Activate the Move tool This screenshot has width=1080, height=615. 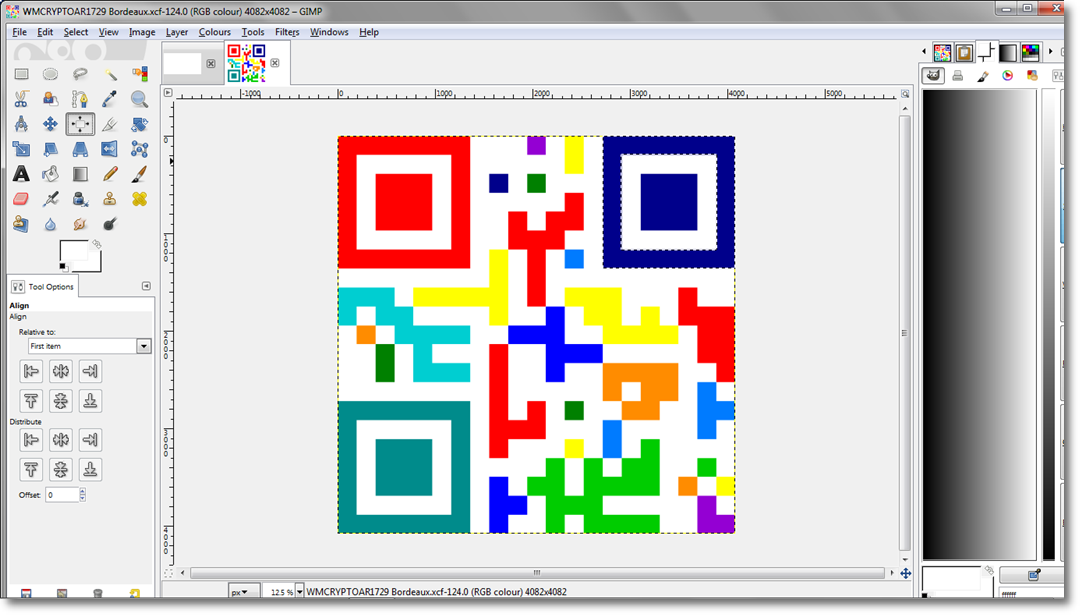pos(50,124)
